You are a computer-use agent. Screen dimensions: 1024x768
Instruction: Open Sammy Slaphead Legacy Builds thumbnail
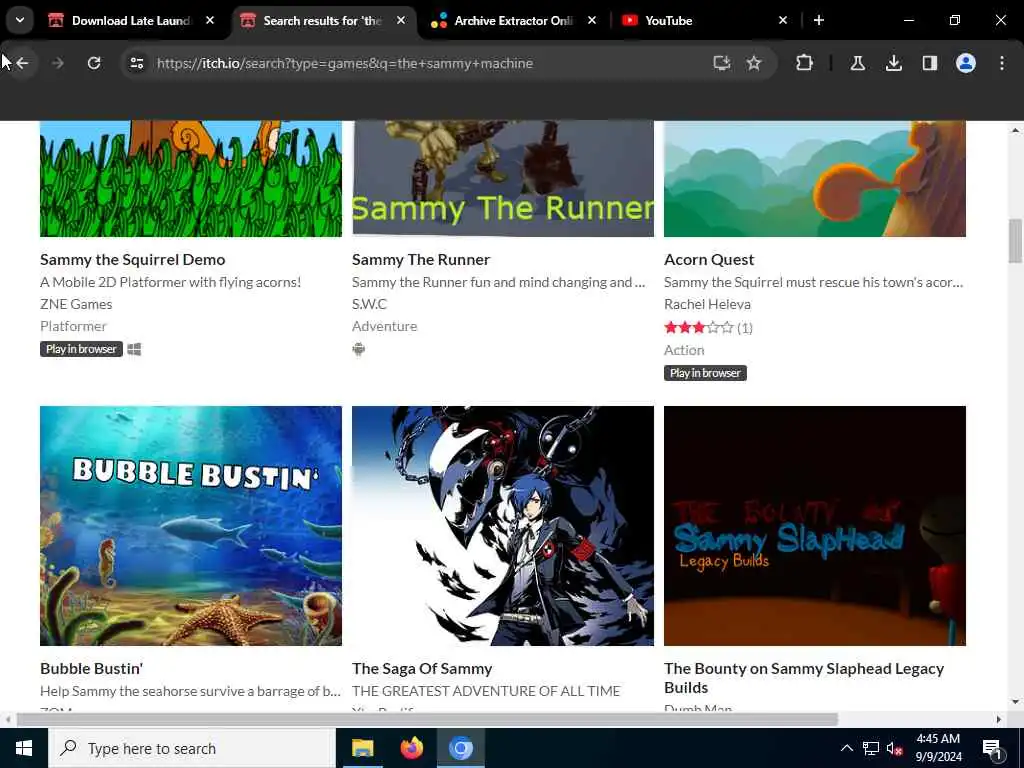point(815,526)
